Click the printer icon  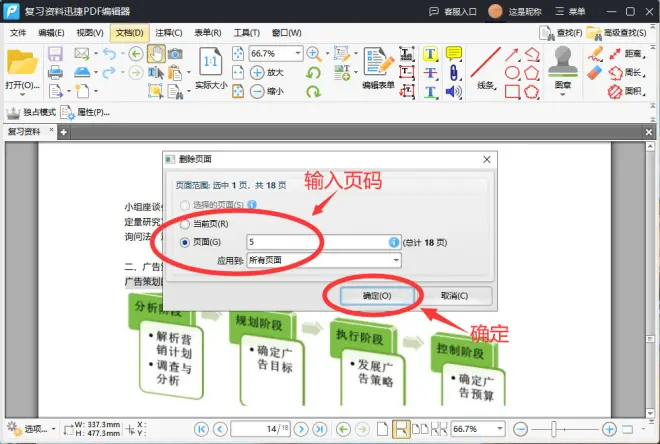pos(55,72)
